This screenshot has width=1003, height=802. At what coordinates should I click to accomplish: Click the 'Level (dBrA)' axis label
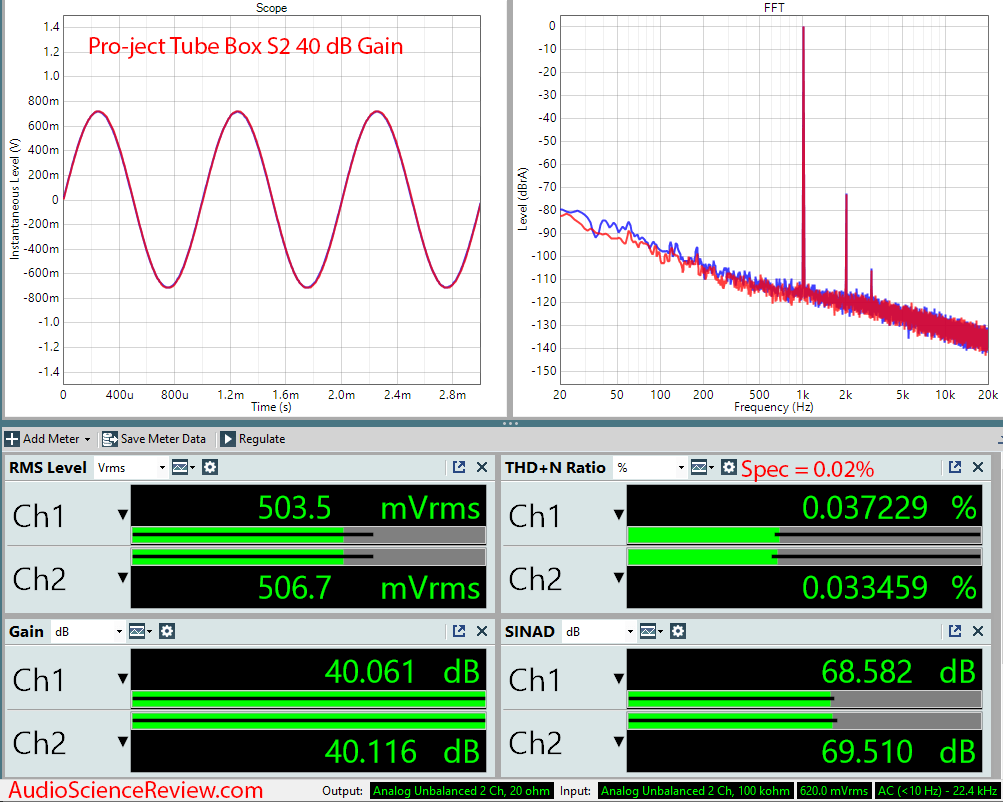tap(523, 200)
